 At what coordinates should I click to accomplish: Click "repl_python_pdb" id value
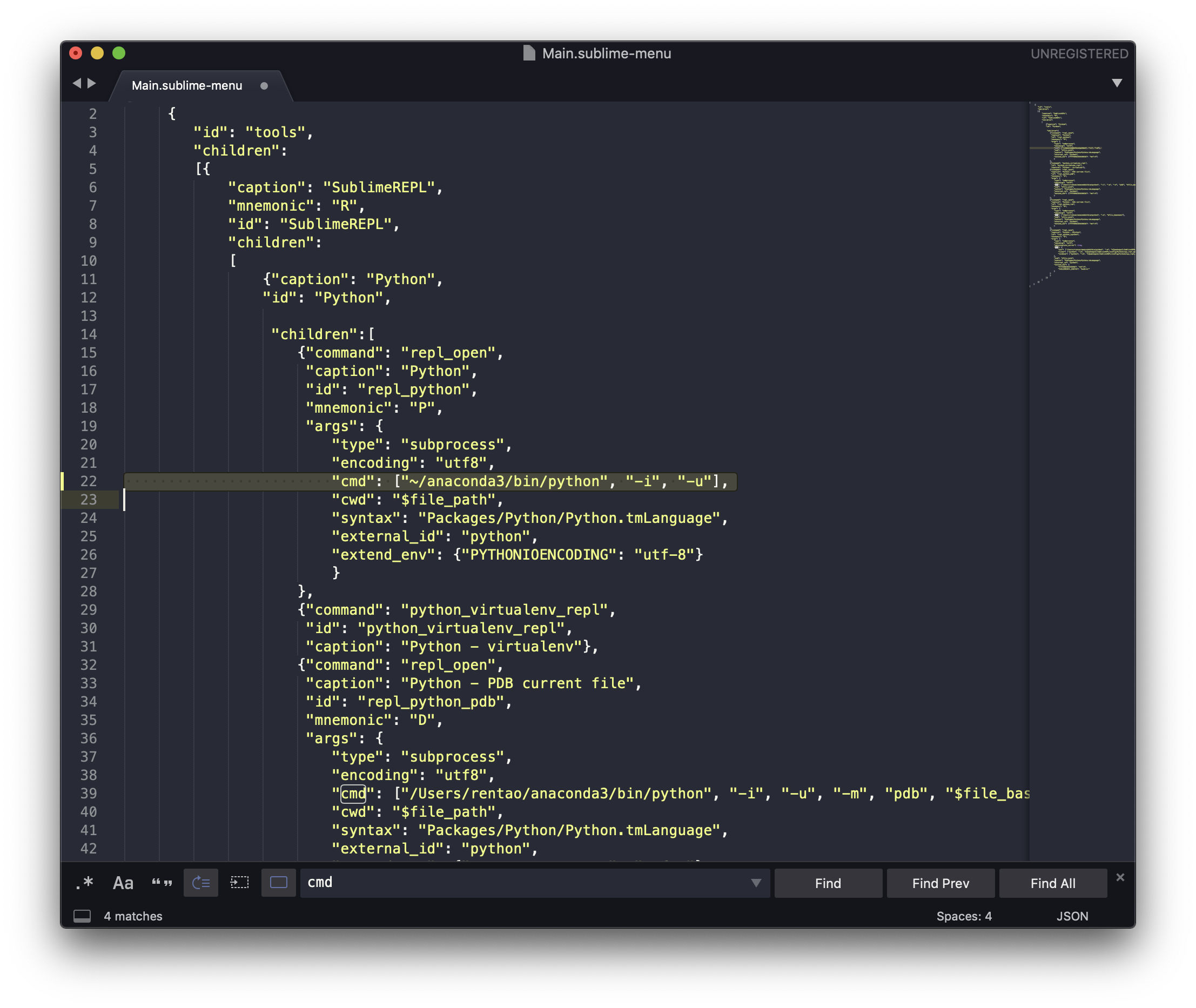431,701
